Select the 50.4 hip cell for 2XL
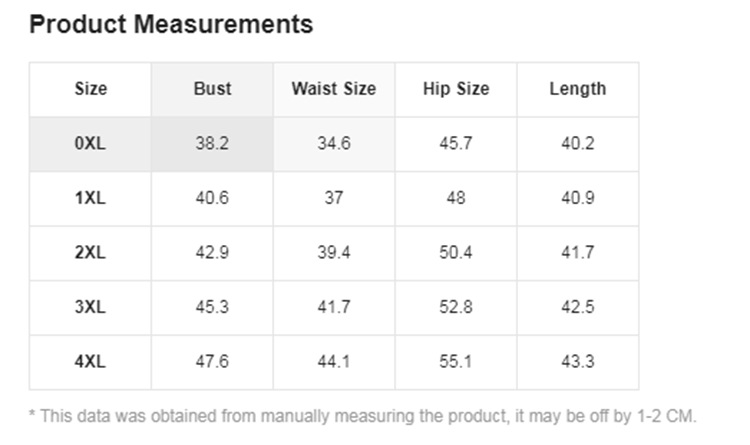The width and height of the screenshot is (750, 445). (456, 253)
